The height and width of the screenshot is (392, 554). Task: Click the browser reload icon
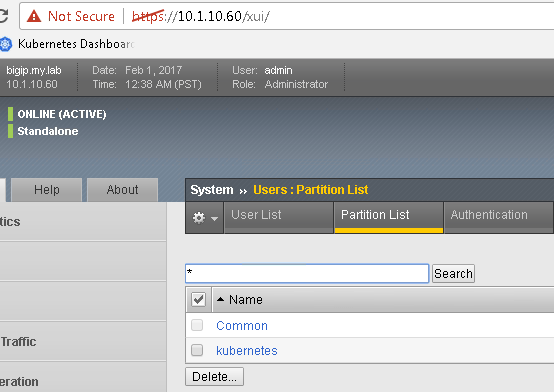(x=3, y=16)
